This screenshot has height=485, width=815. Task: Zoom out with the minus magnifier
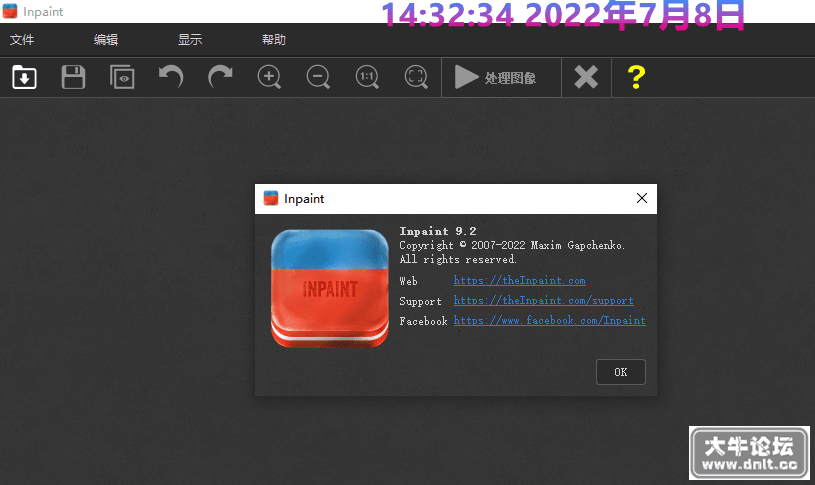coord(318,77)
